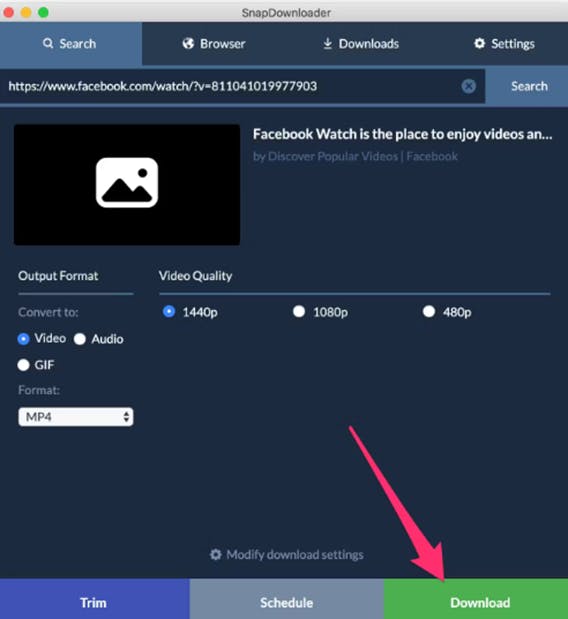The image size is (568, 619).
Task: Click the gear icon next to Modify download settings
Action: (216, 554)
